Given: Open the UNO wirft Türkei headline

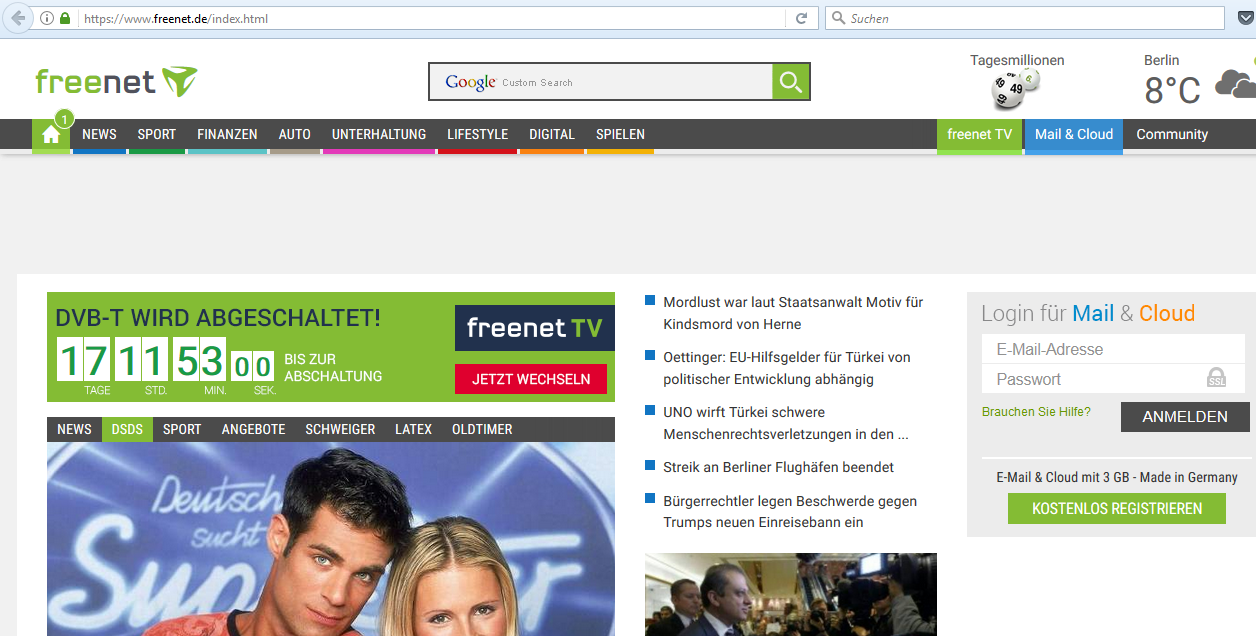Looking at the screenshot, I should point(786,423).
